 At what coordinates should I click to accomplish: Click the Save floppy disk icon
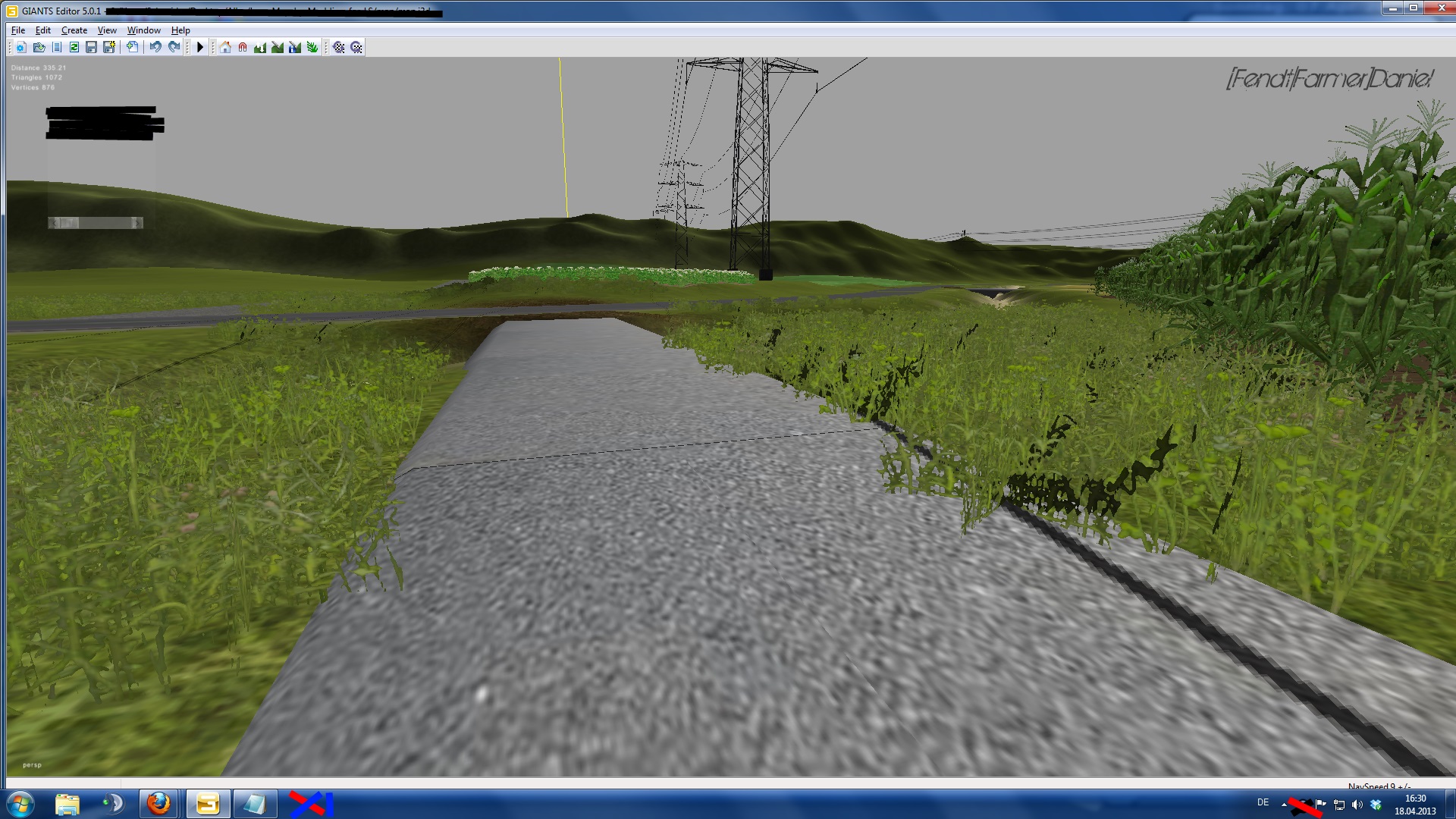coord(92,48)
